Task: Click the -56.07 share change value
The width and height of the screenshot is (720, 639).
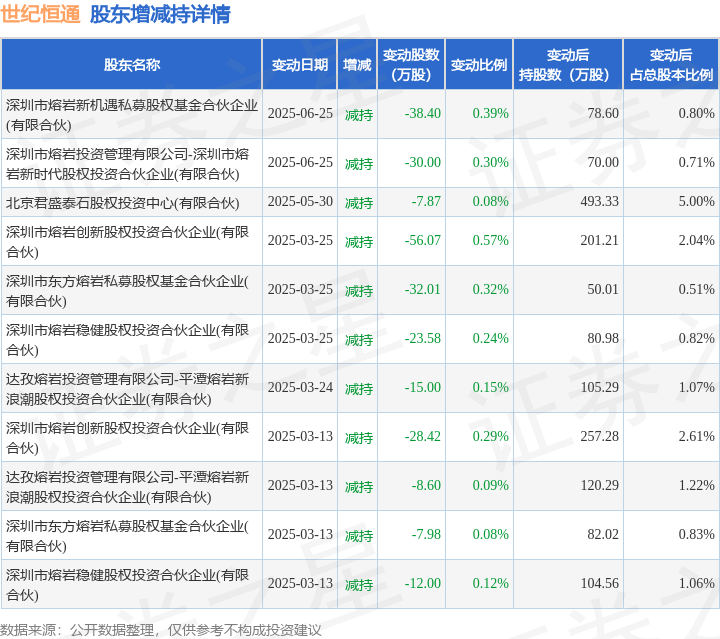Action: coord(422,241)
